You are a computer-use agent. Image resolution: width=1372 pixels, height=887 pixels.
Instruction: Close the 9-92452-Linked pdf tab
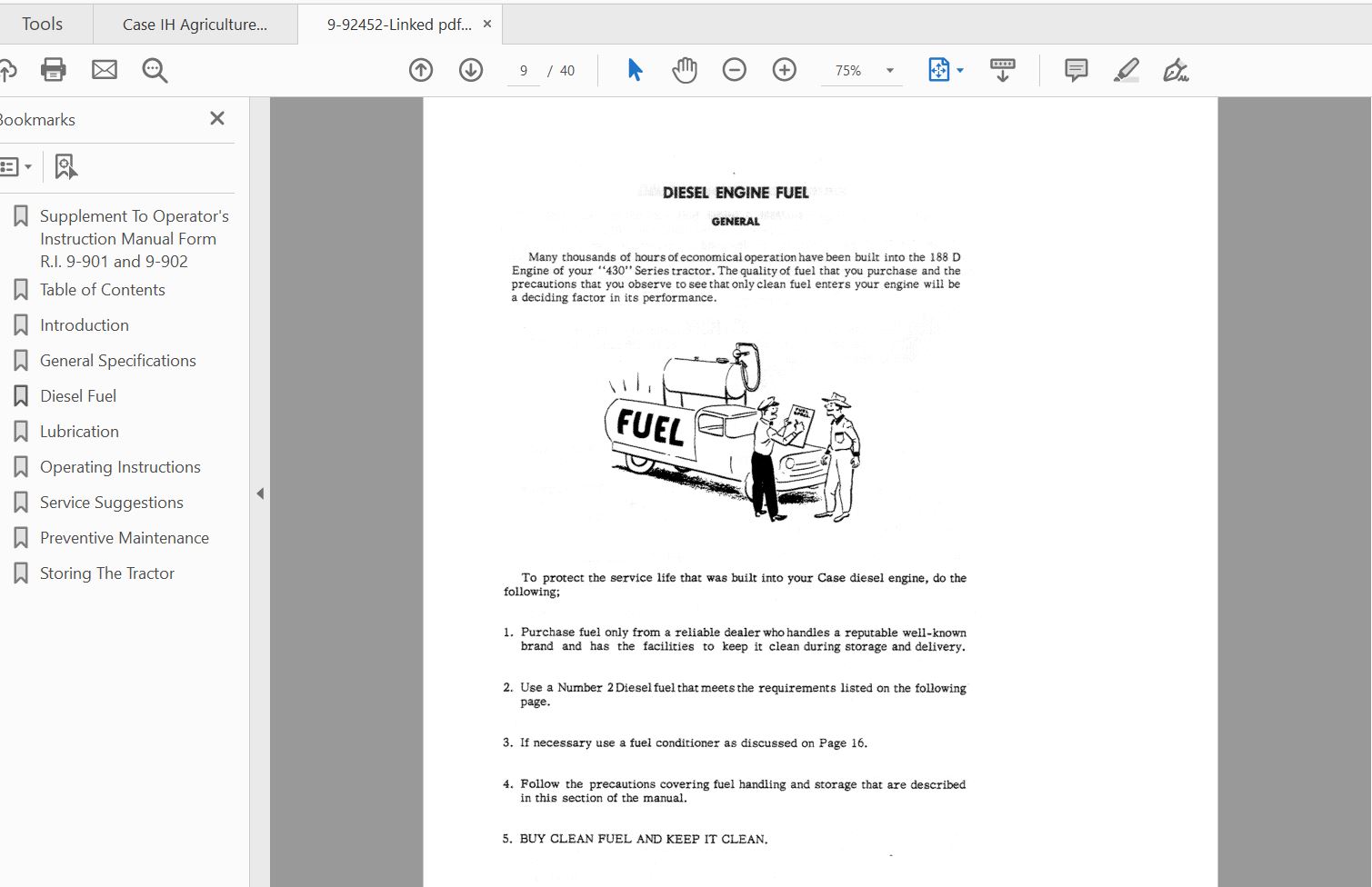pos(487,25)
